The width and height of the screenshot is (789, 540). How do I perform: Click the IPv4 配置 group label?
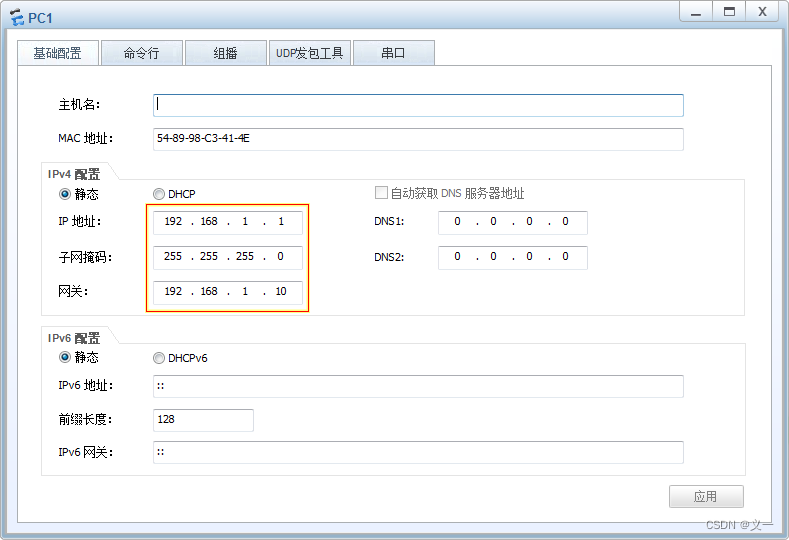74,174
